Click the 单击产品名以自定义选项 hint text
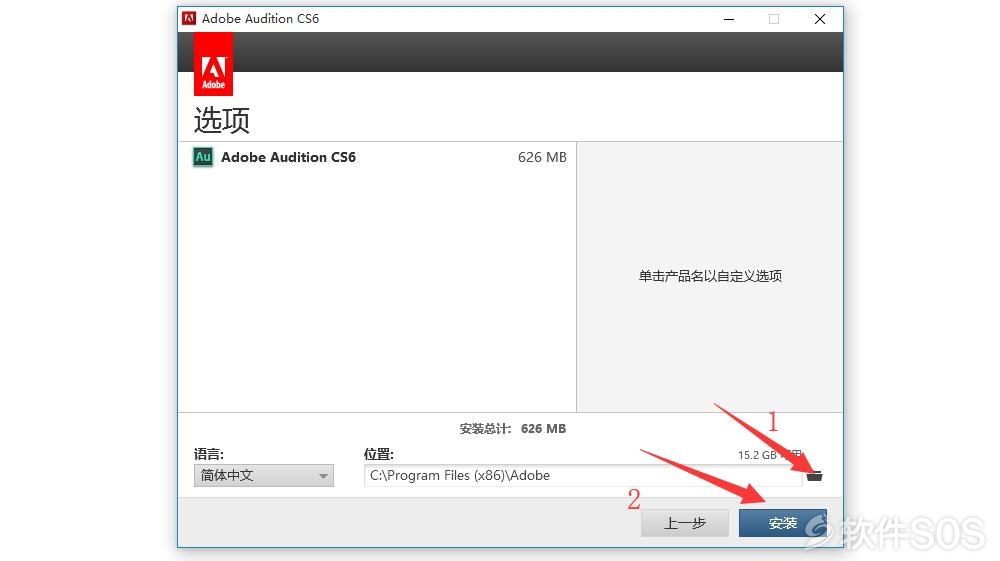This screenshot has height=561, width=1000. 710,276
